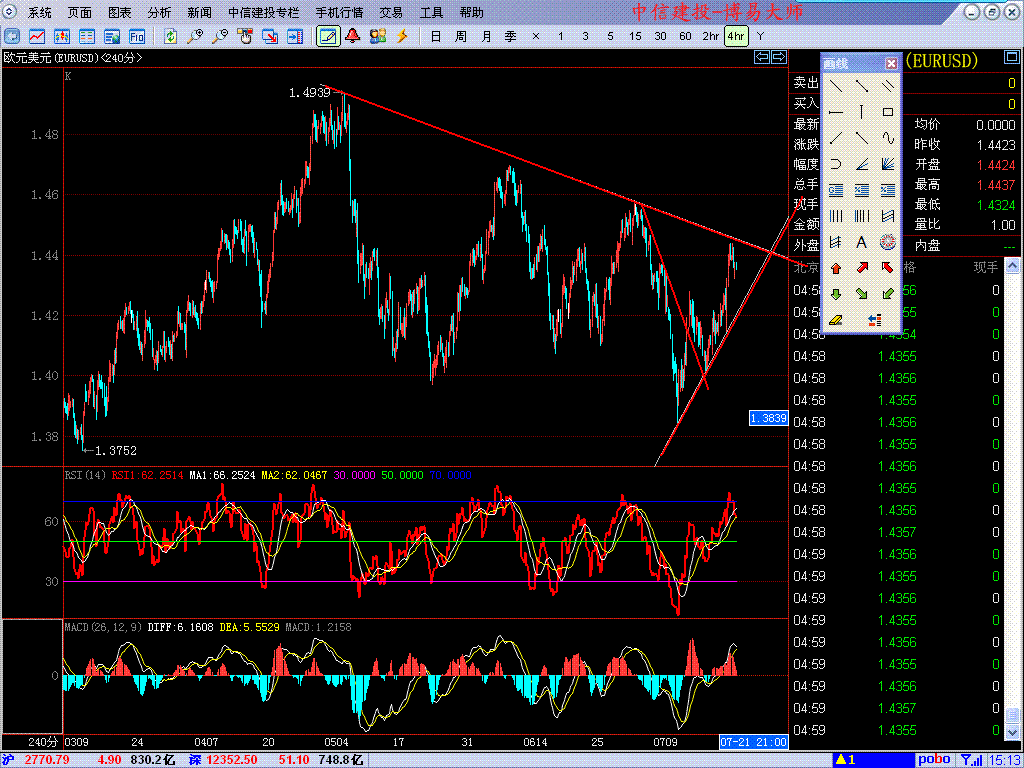Select the rectangle drawing tool
The height and width of the screenshot is (768, 1024).
pos(888,112)
